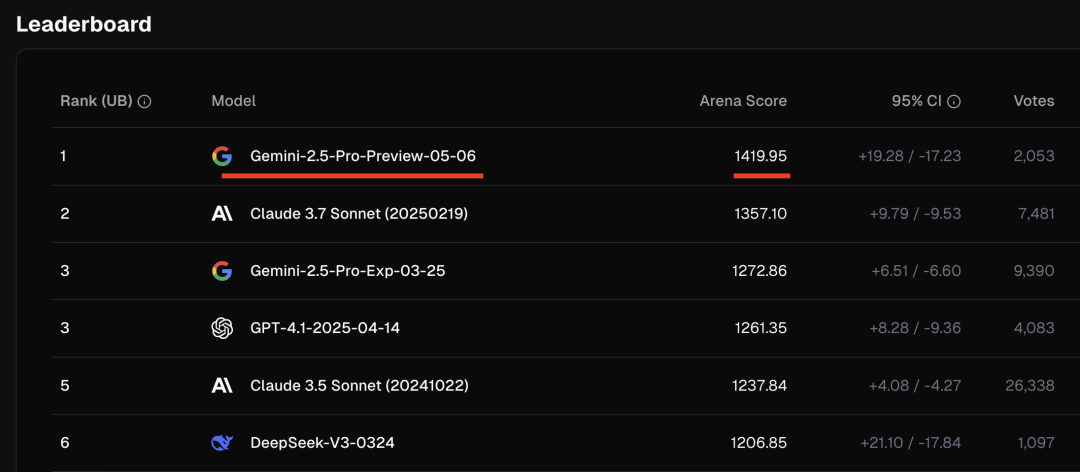
Task: Click the 1419.95 arena score value
Action: pos(760,156)
